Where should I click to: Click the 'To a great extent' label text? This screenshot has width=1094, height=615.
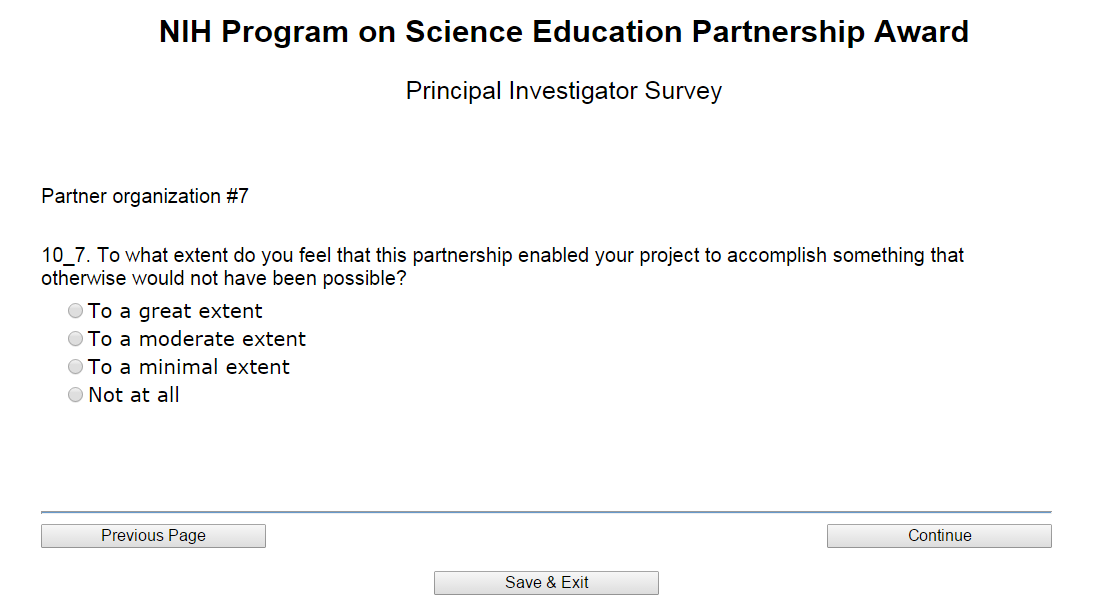coord(175,311)
